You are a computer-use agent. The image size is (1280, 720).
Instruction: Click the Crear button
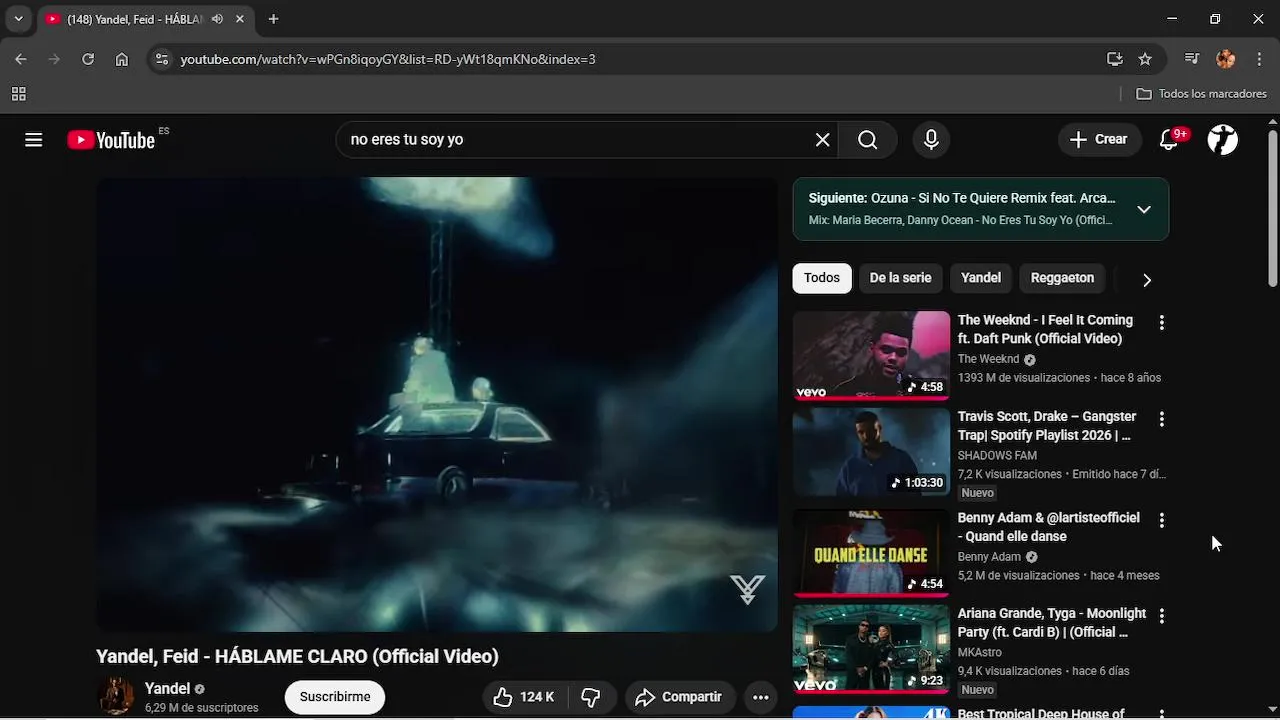(1099, 140)
